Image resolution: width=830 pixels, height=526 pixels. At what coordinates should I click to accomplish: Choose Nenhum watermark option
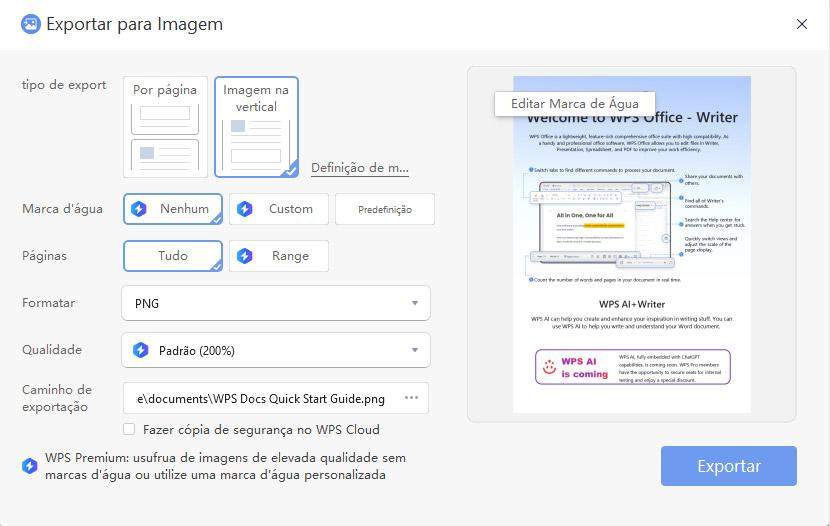[x=173, y=208]
